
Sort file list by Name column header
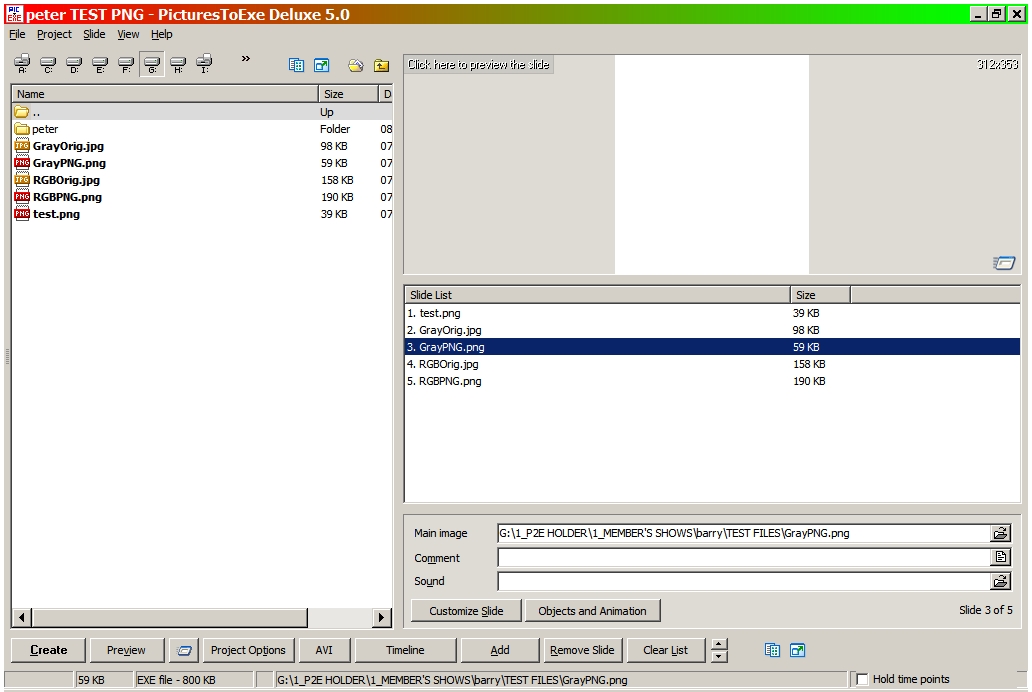point(165,94)
